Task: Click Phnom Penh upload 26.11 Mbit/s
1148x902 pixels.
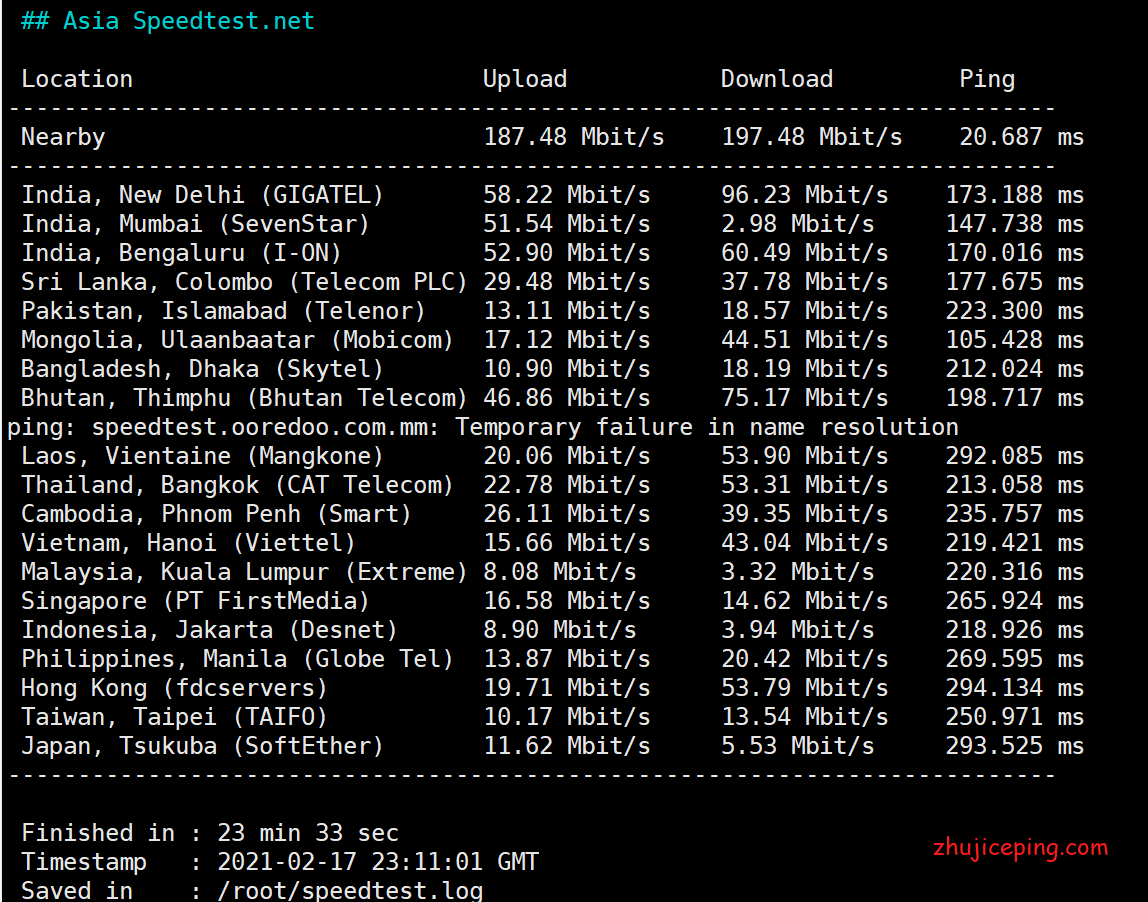Action: (567, 514)
